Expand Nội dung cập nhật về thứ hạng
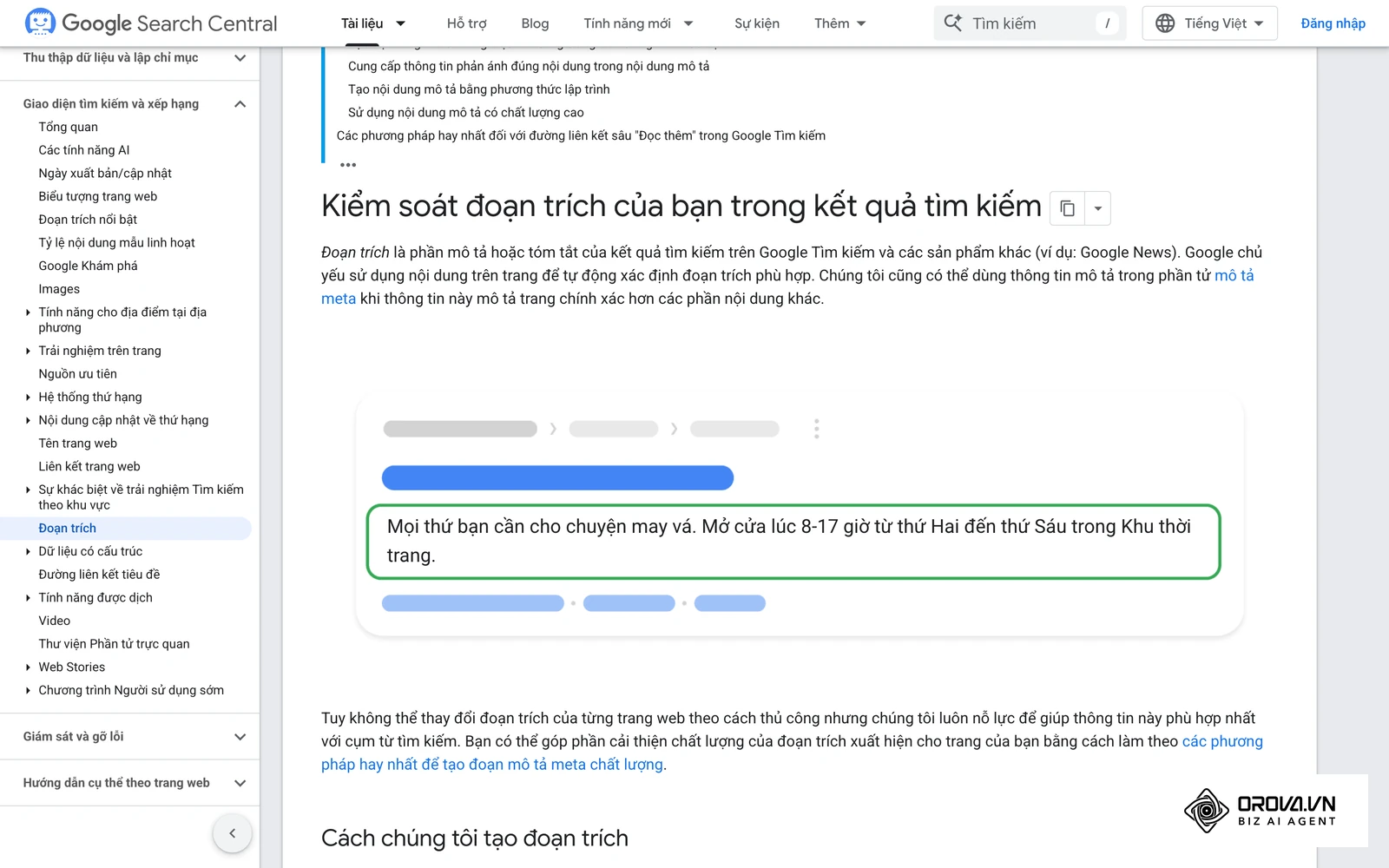Image resolution: width=1389 pixels, height=868 pixels. coord(28,420)
